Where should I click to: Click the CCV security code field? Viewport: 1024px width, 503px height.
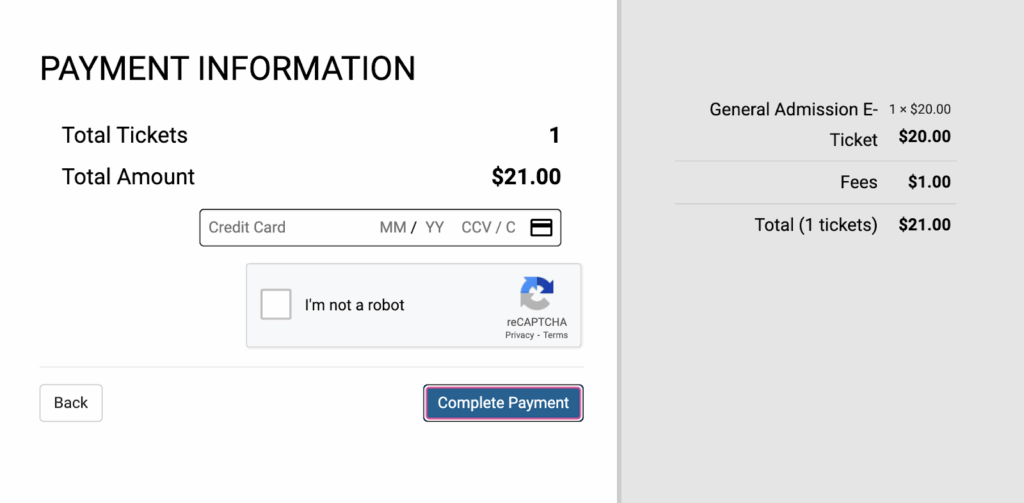coord(488,227)
